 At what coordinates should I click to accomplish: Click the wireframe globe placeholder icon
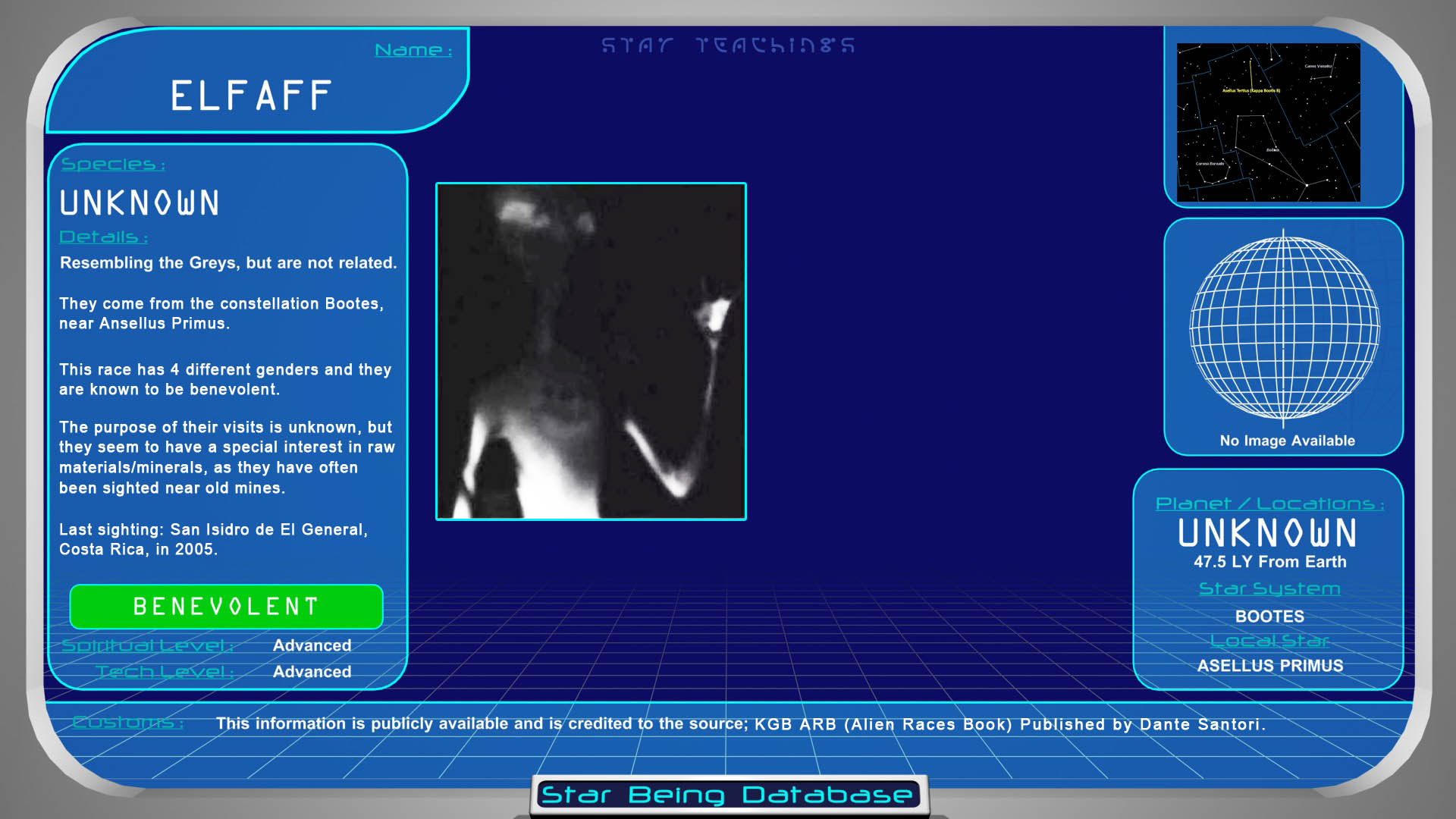[1284, 328]
